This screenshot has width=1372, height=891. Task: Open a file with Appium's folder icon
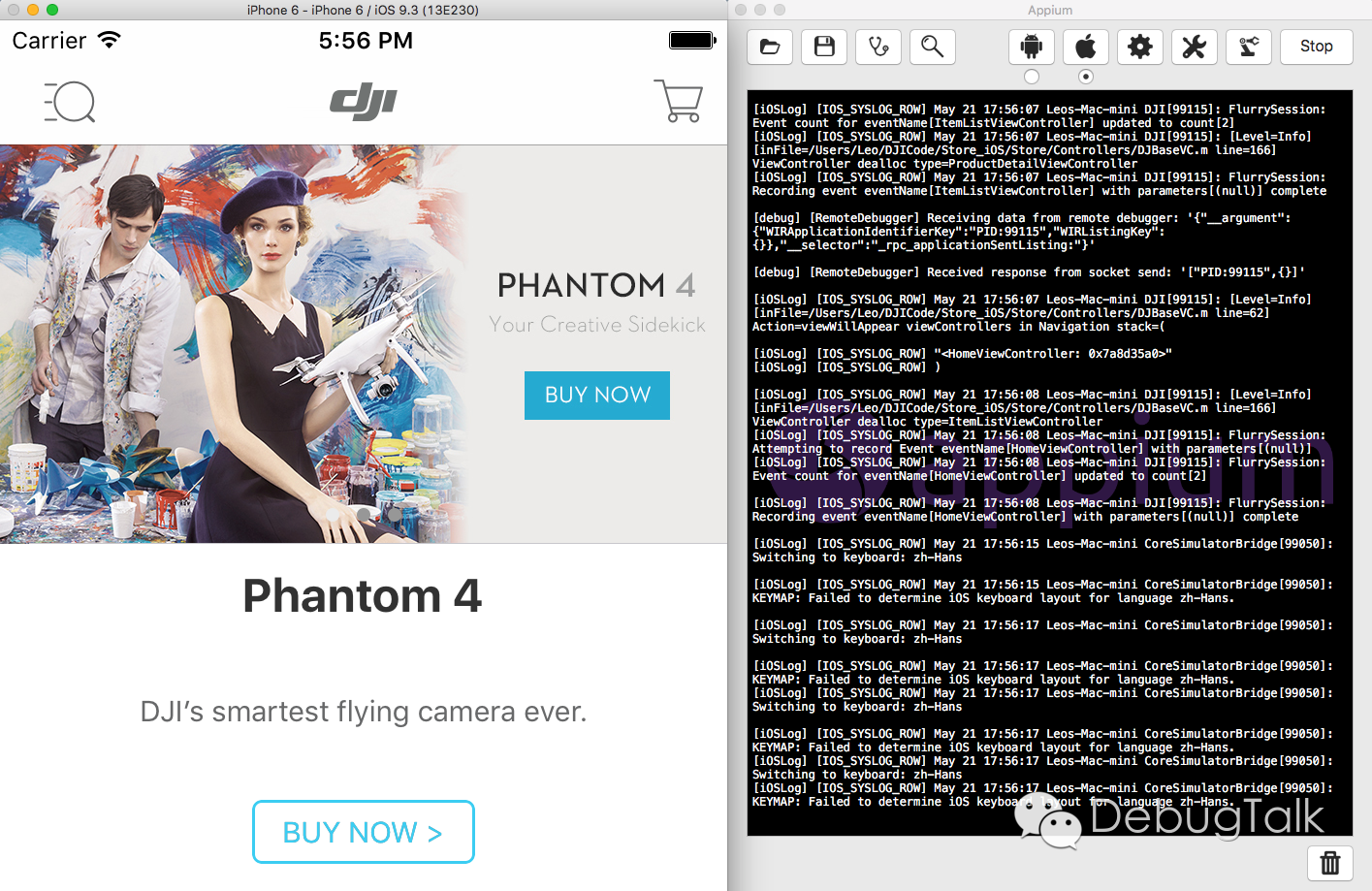[770, 47]
